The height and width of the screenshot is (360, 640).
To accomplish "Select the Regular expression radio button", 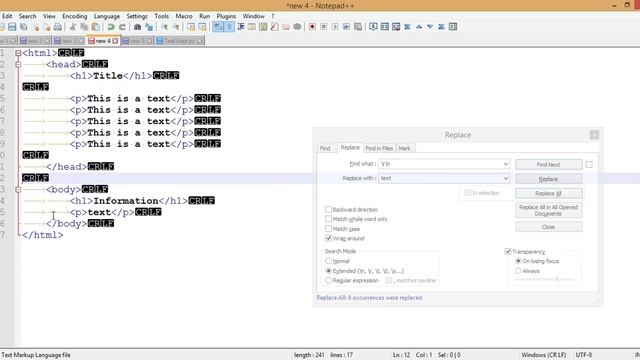I will (x=328, y=280).
